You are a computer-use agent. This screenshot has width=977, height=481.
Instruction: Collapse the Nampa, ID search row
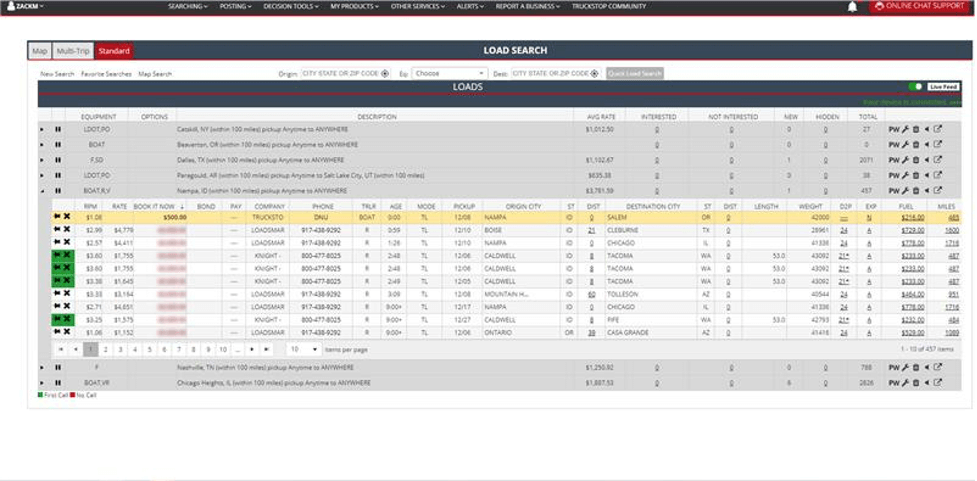(x=42, y=190)
